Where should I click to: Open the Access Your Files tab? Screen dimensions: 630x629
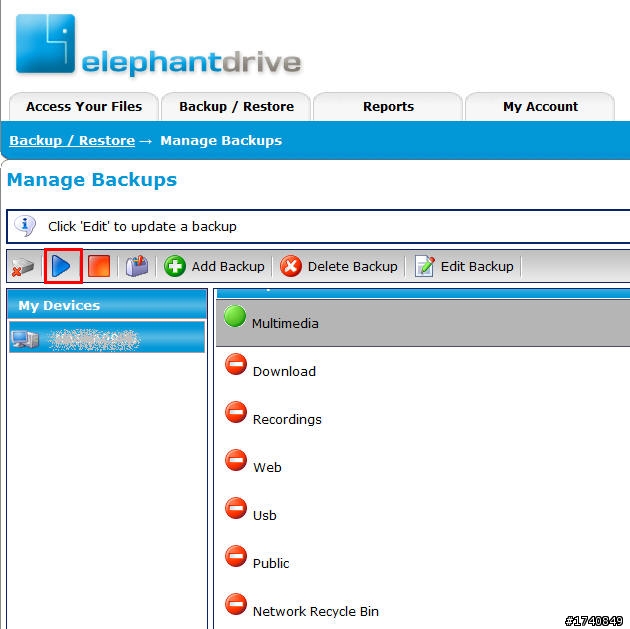click(84, 106)
